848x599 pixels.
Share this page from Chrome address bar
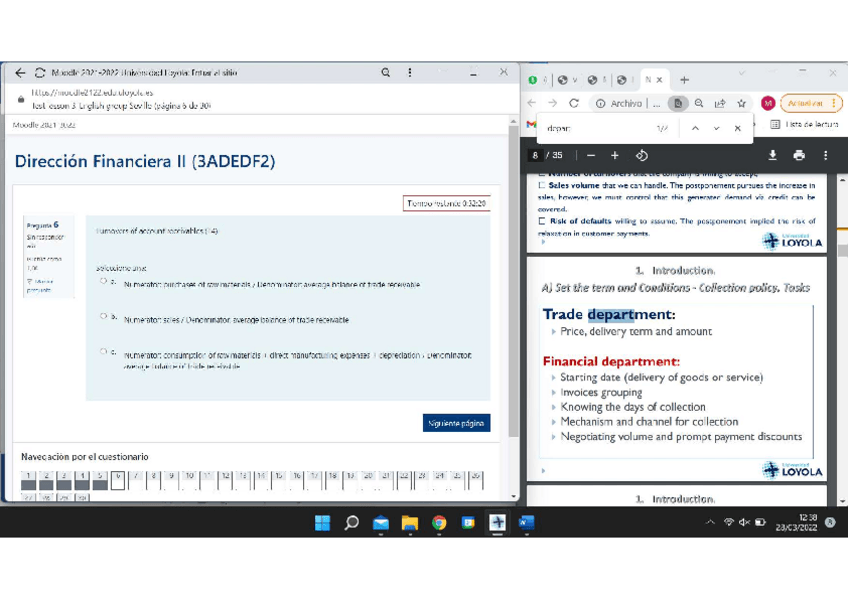(x=720, y=103)
